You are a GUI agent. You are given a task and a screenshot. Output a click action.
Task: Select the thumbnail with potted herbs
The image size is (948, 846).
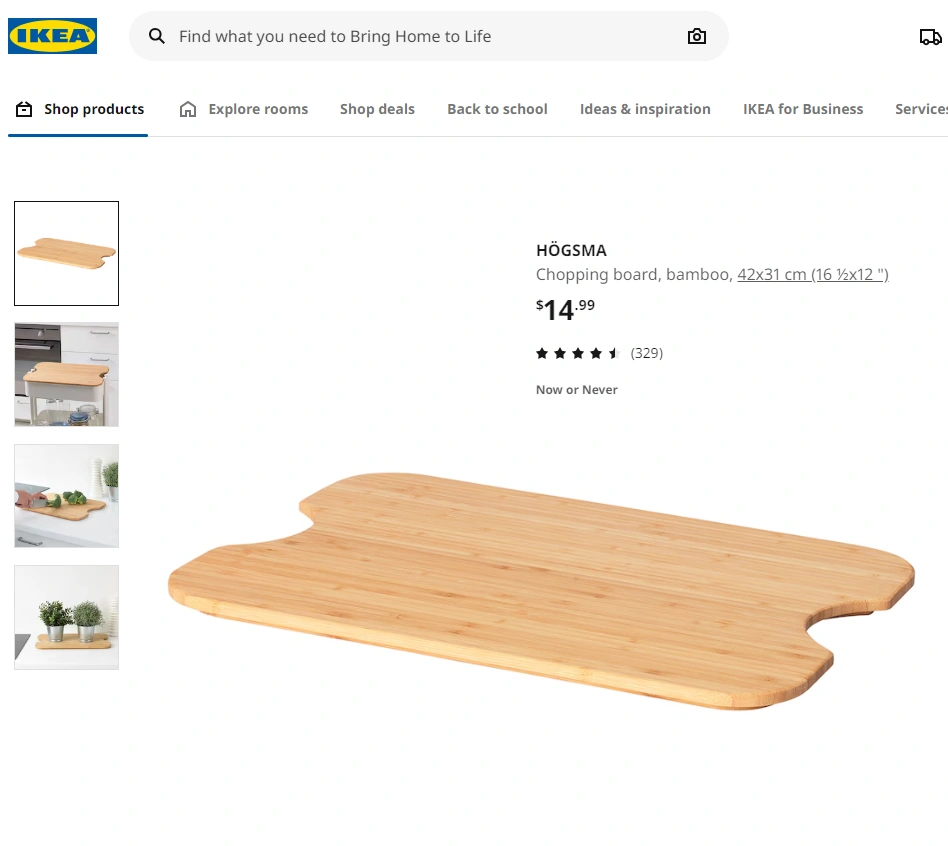(x=67, y=617)
